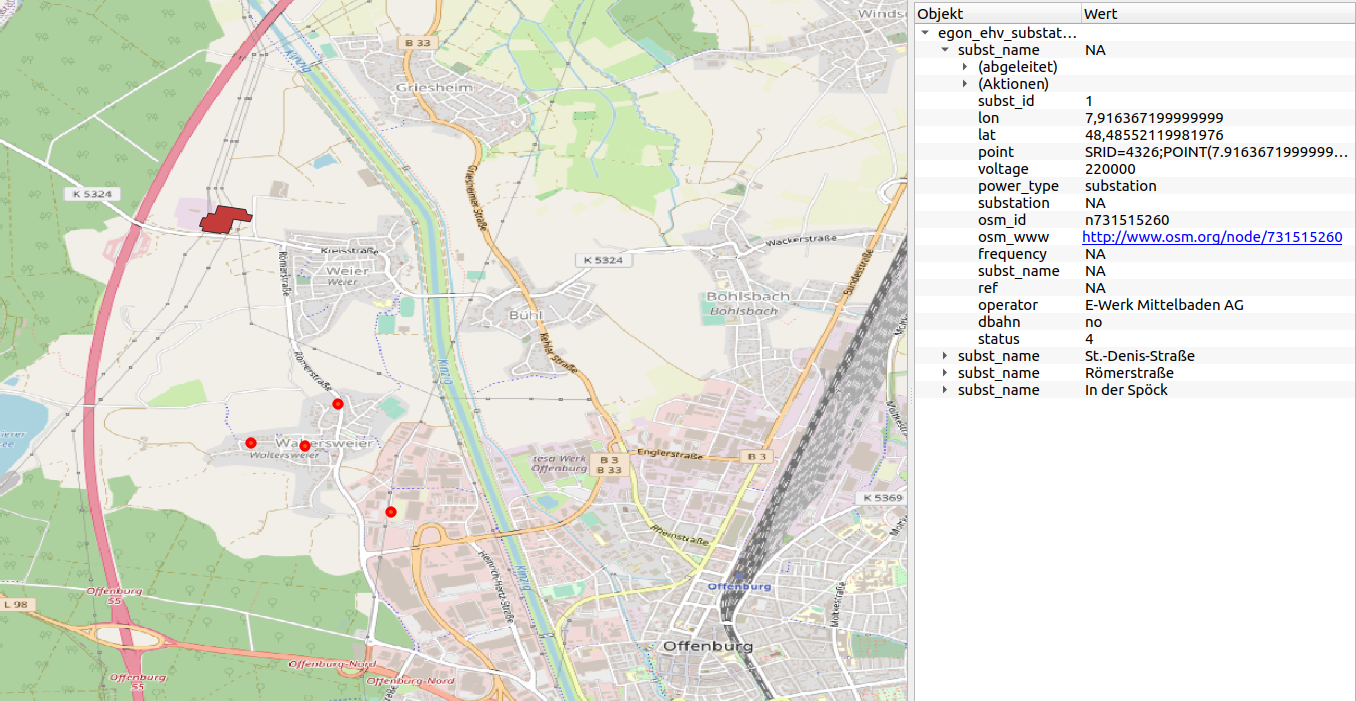Screen dimensions: 1356x701
Task: Expand the (Aktionen) actions entry
Action: point(963,84)
